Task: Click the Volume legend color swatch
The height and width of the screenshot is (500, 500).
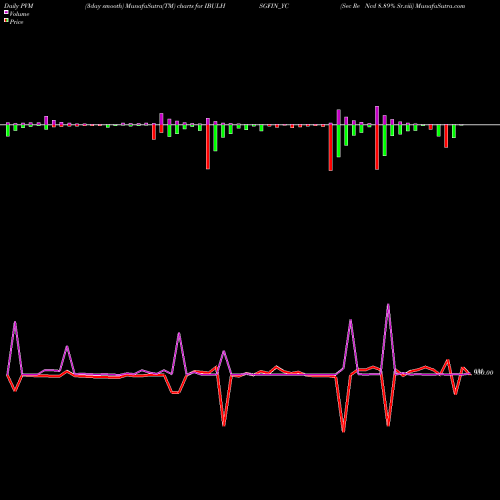Action: click(6, 13)
